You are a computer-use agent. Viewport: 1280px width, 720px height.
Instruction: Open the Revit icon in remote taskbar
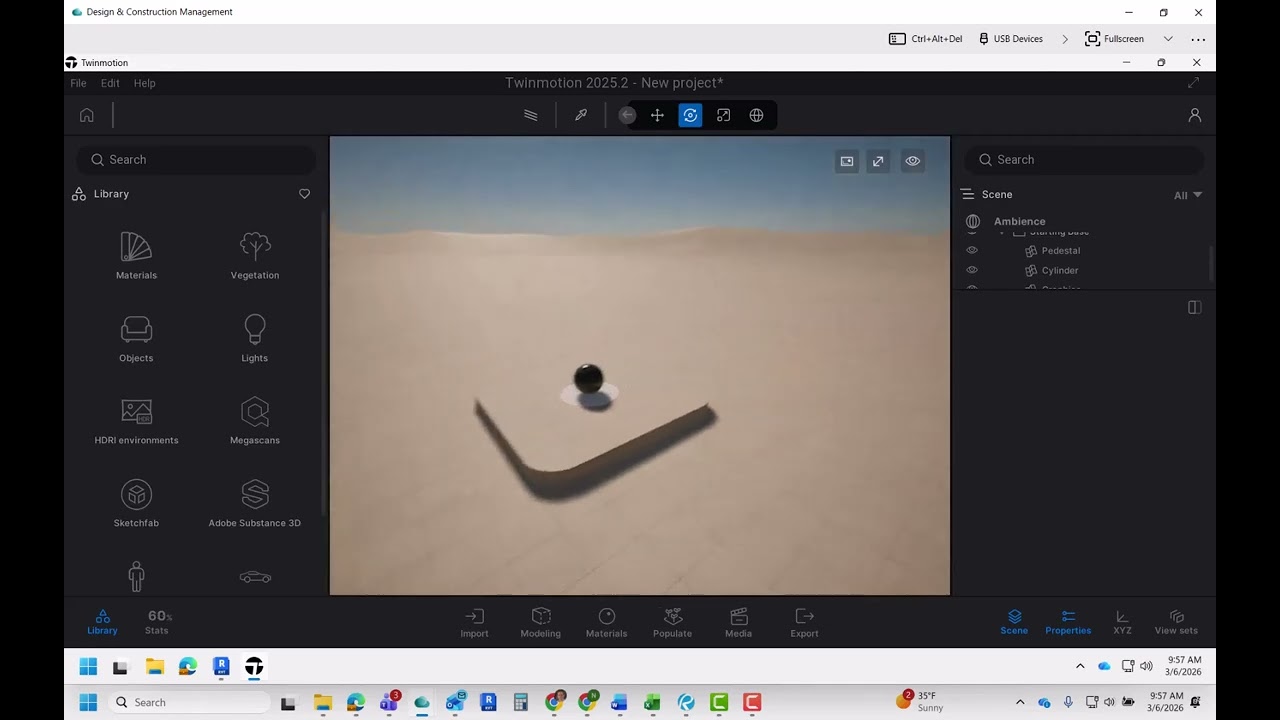(222, 666)
